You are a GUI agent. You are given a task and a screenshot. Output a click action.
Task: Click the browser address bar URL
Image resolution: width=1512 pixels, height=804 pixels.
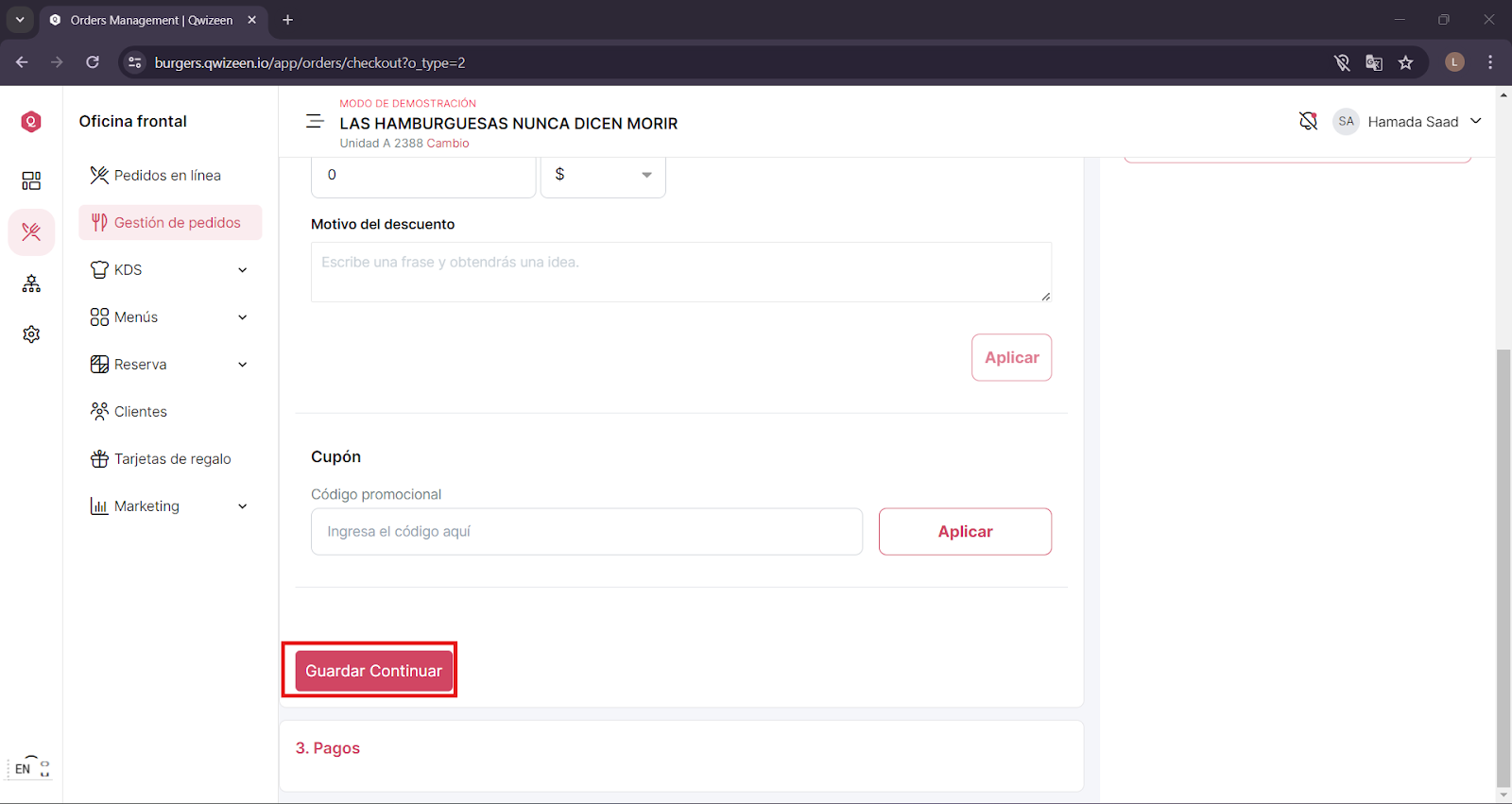(x=310, y=63)
